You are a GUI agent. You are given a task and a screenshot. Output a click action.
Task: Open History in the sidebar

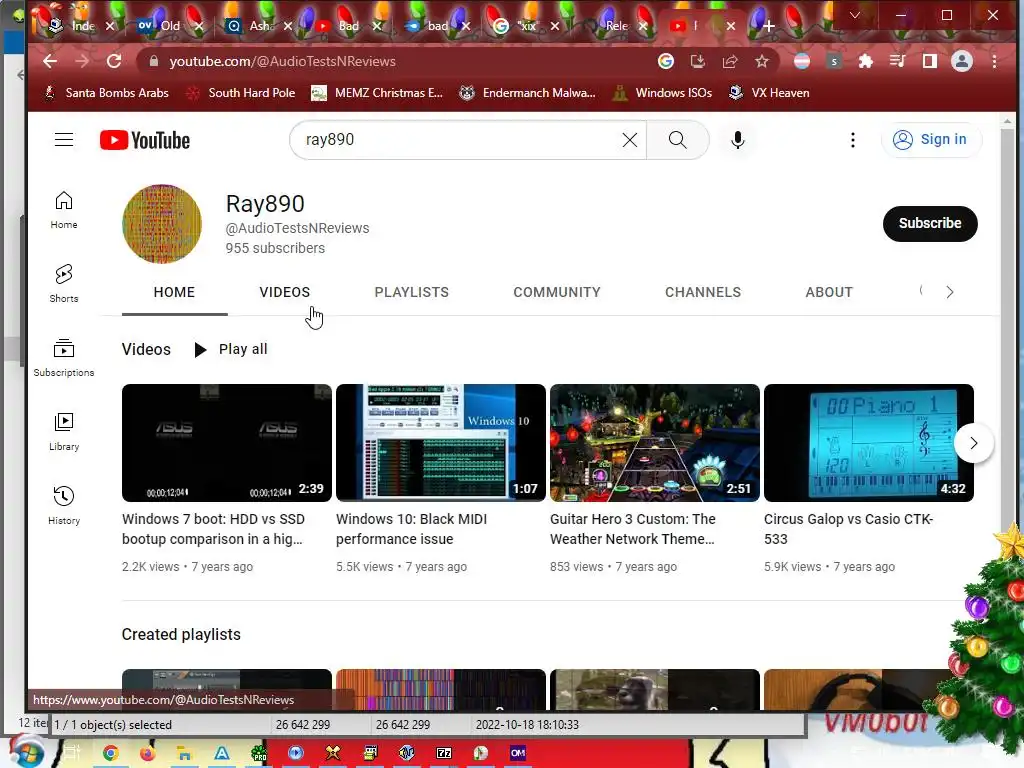pos(64,505)
